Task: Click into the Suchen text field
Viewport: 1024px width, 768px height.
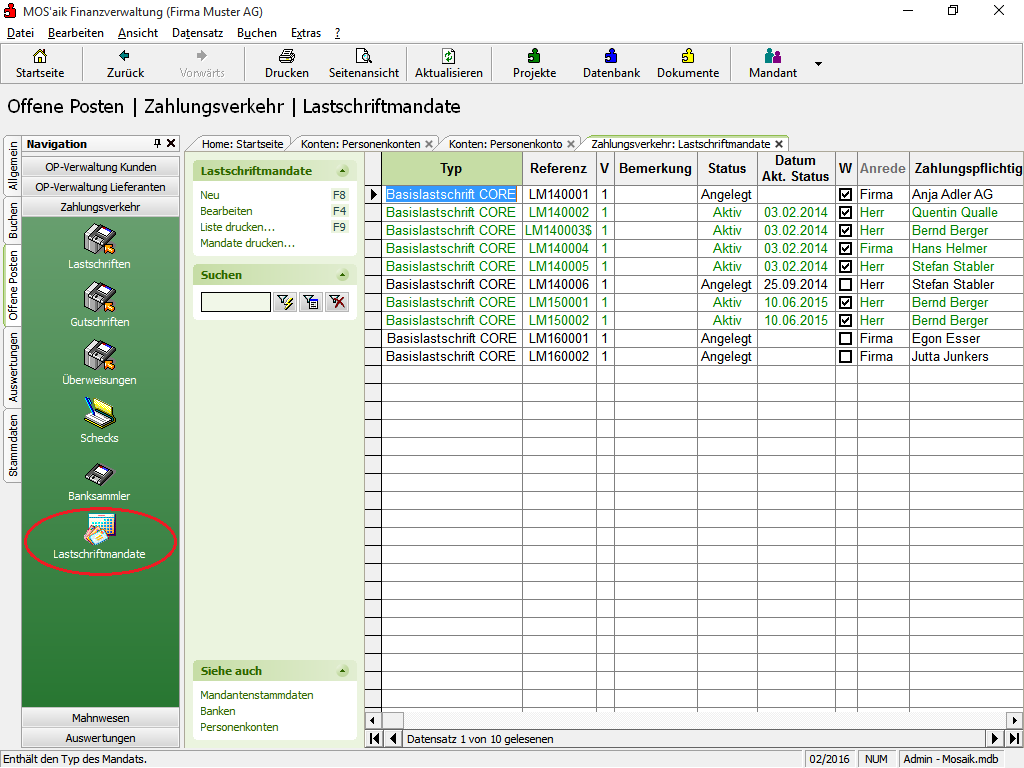Action: click(x=236, y=302)
